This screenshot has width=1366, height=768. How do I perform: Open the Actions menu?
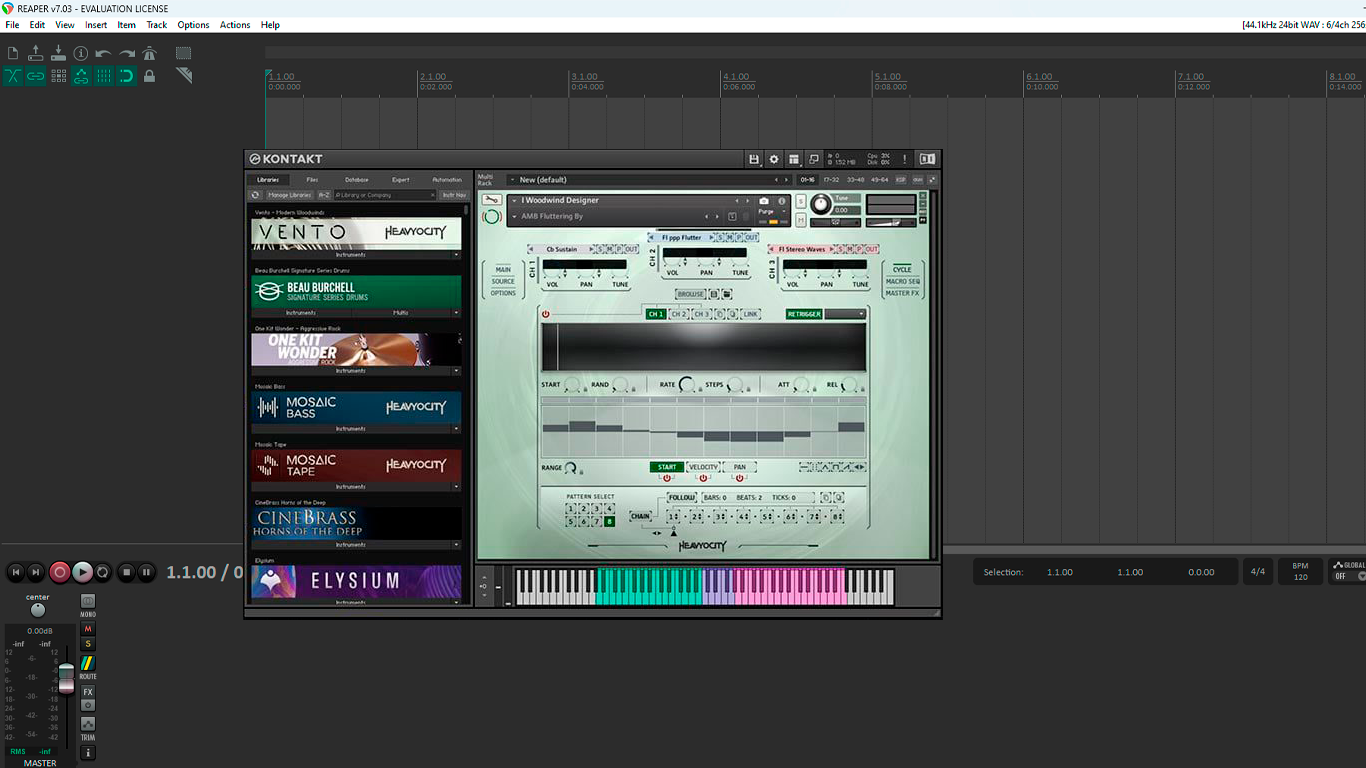[x=235, y=25]
